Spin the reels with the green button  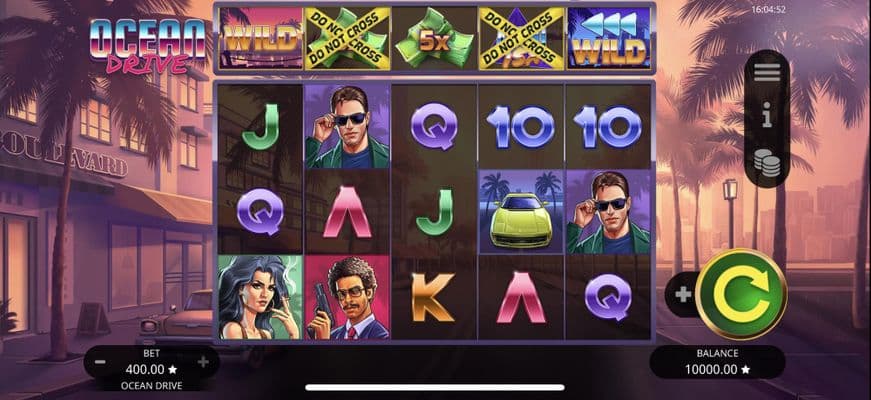click(x=740, y=294)
